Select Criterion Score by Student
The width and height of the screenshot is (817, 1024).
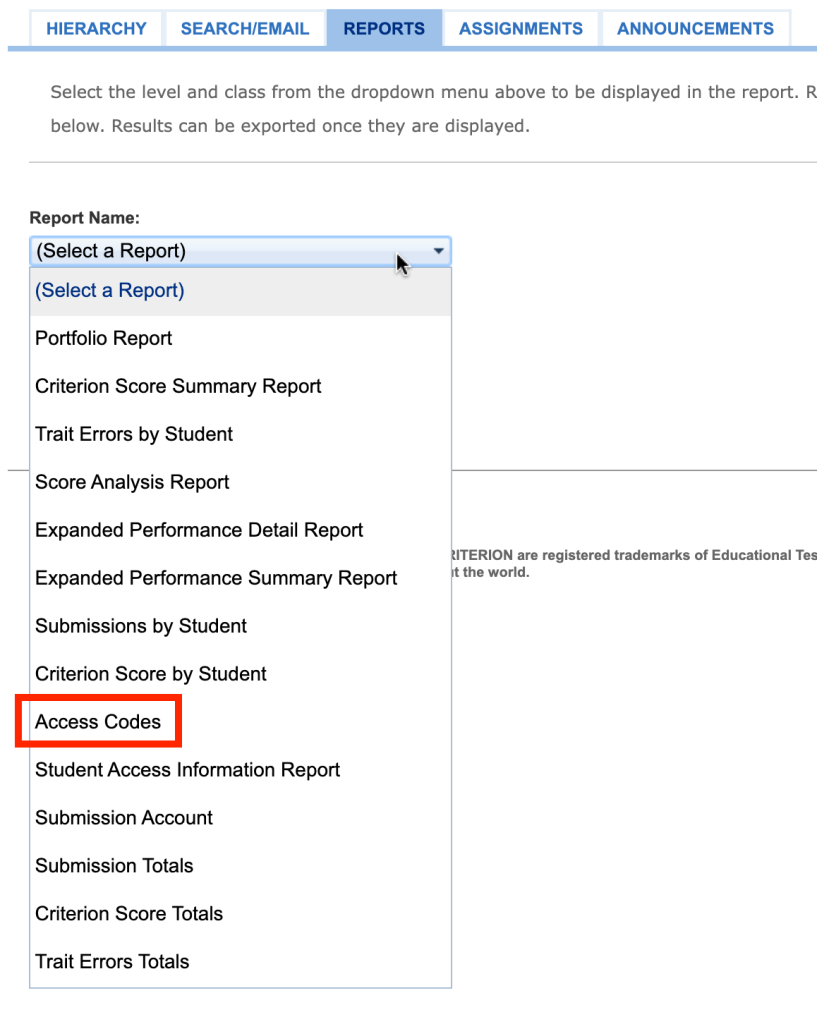(x=150, y=674)
